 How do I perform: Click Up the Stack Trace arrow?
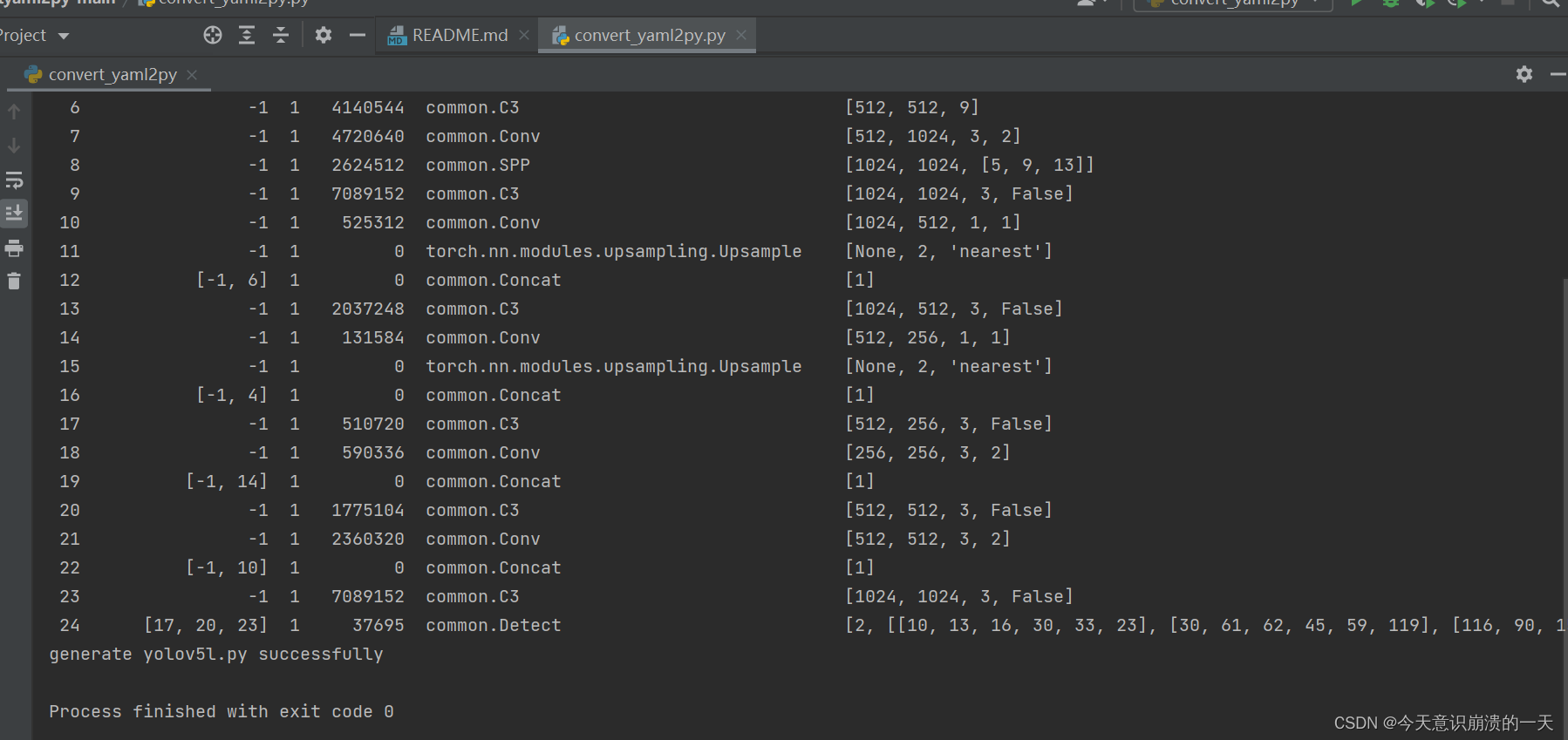14,112
